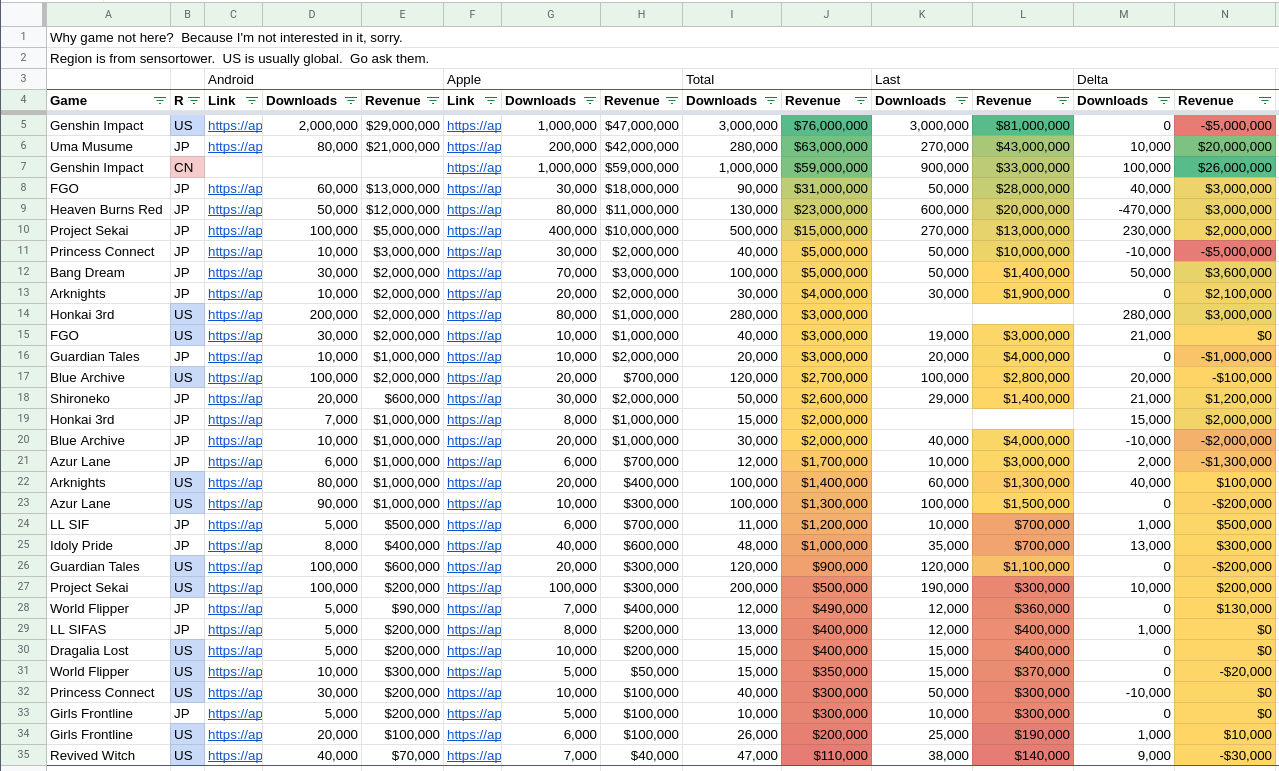Image resolution: width=1279 pixels, height=771 pixels.
Task: Open the Last Revenue filter in column L
Action: click(x=1063, y=101)
